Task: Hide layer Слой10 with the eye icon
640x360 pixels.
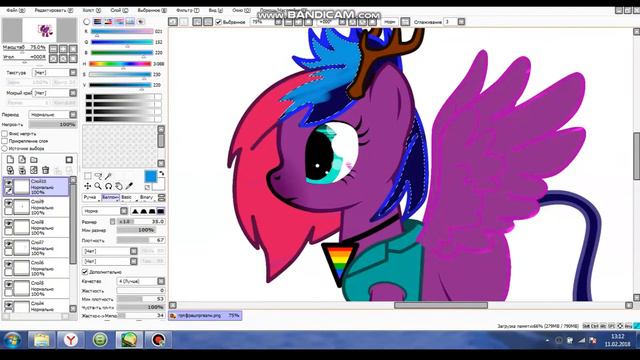Action: 8,182
